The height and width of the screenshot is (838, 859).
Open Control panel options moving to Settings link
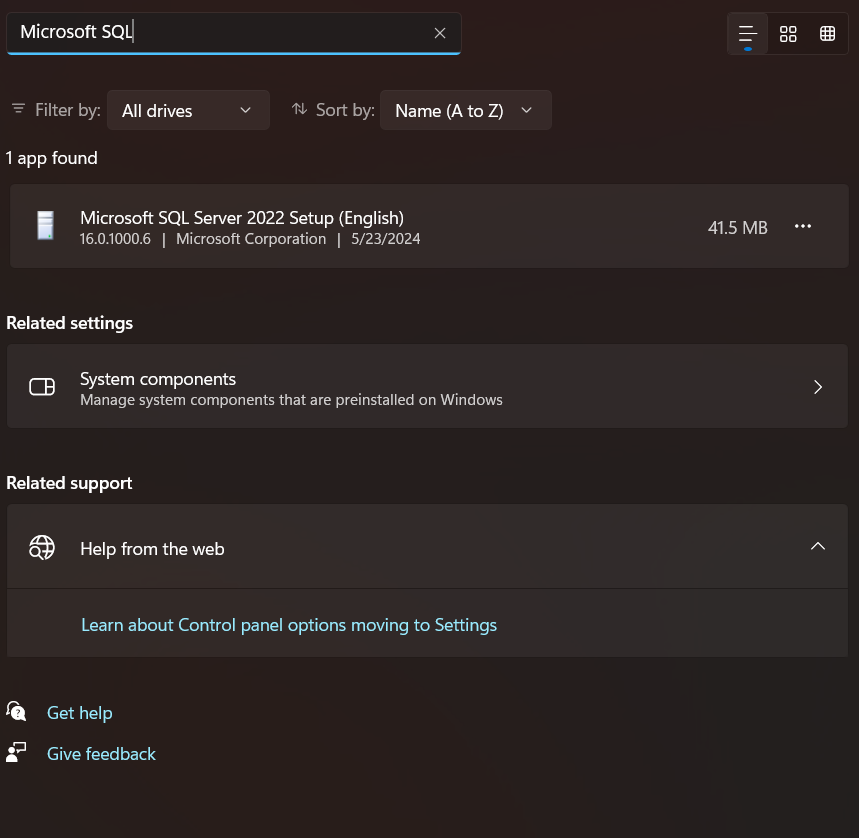289,625
